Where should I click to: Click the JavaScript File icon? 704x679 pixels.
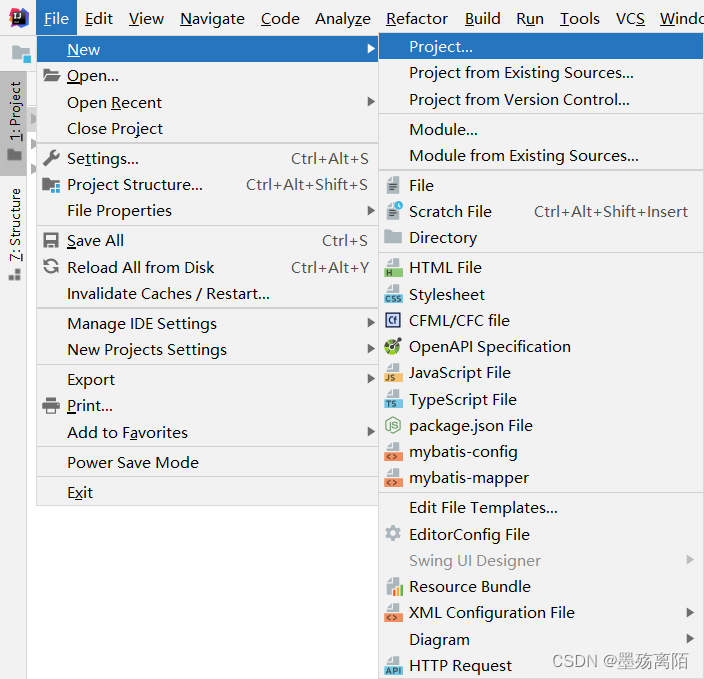(x=393, y=373)
